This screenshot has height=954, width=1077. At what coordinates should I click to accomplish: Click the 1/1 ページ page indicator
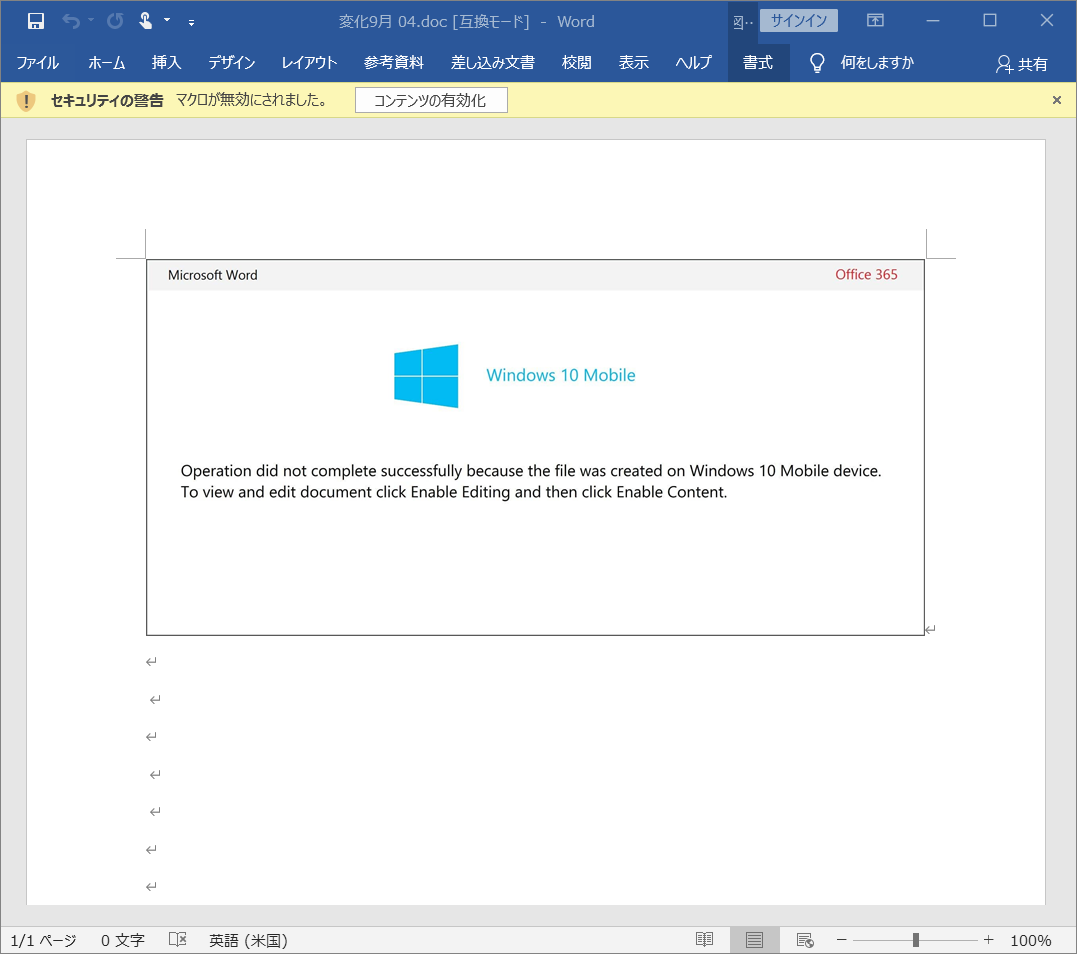pos(43,940)
